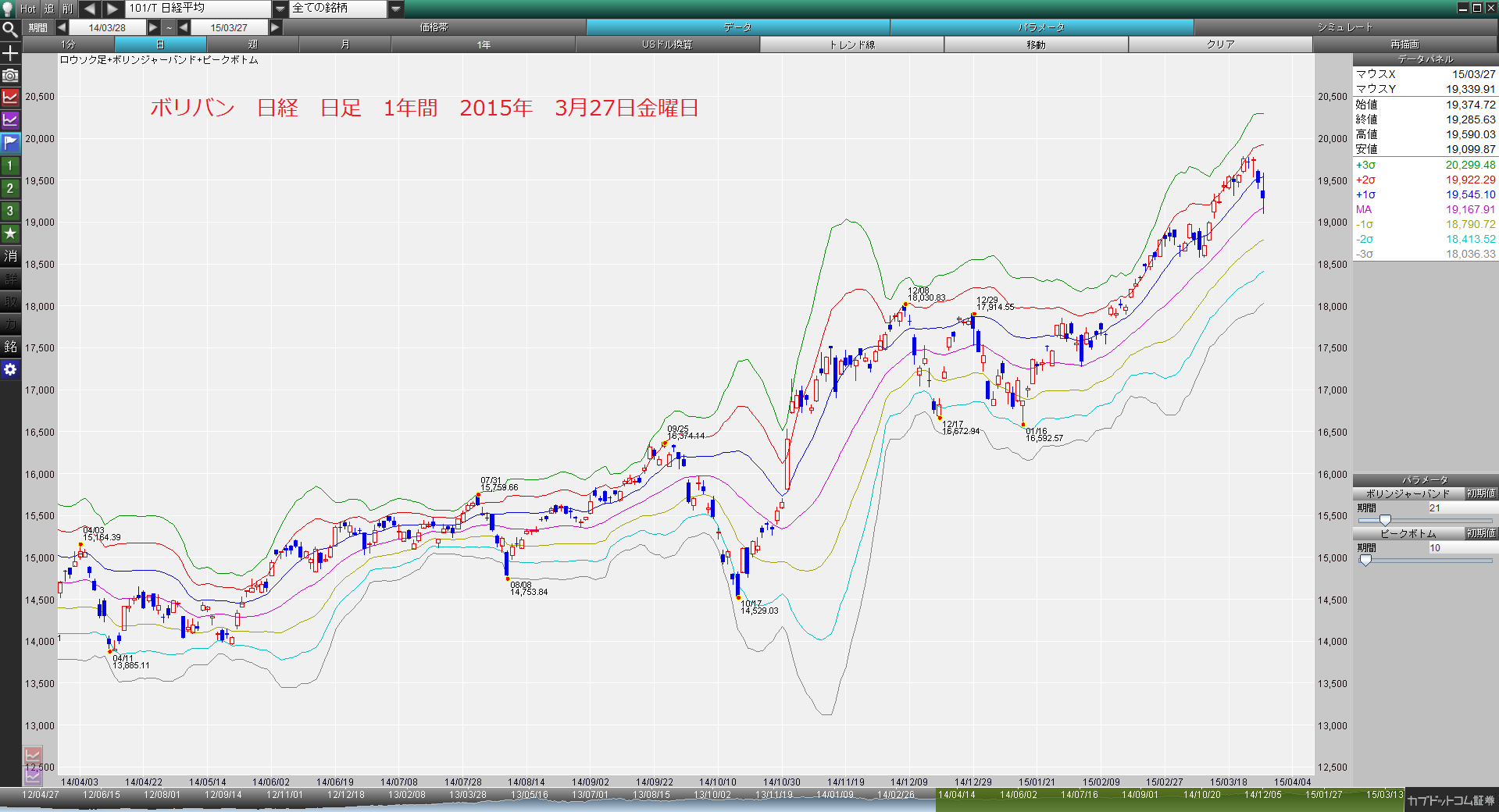The width and height of the screenshot is (1499, 812).
Task: Open settings with the blue gear icon
Action: 10,369
